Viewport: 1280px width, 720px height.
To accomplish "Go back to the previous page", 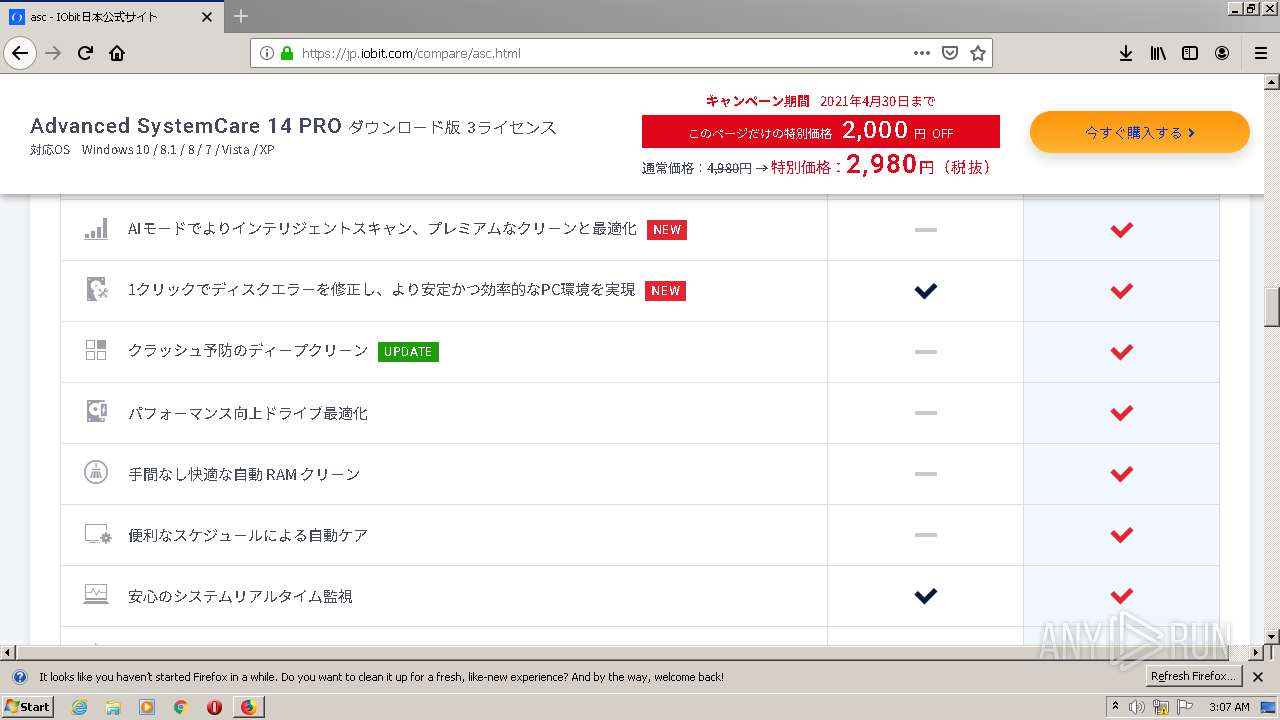I will click(20, 53).
